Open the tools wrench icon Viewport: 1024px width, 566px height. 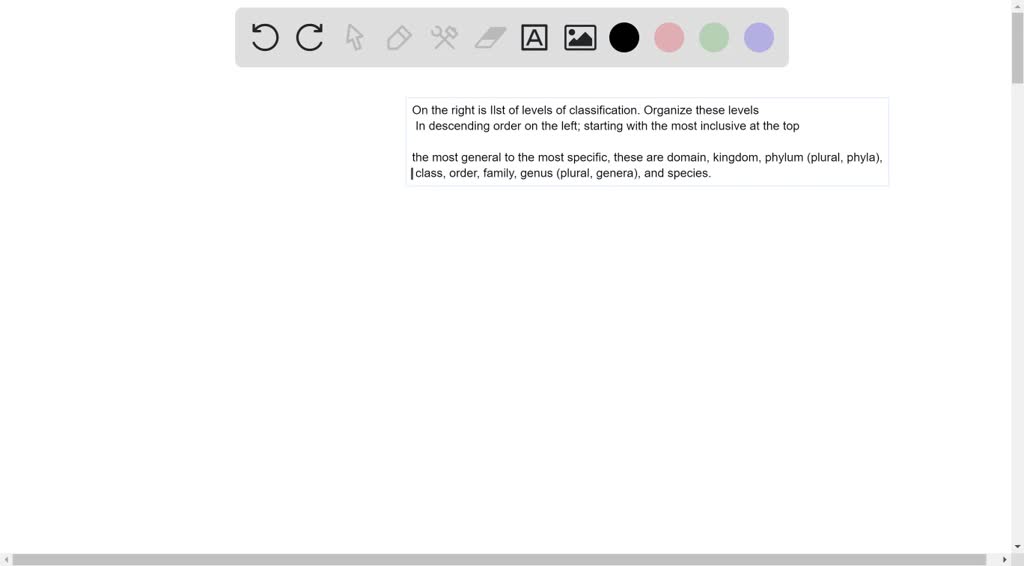(x=444, y=37)
